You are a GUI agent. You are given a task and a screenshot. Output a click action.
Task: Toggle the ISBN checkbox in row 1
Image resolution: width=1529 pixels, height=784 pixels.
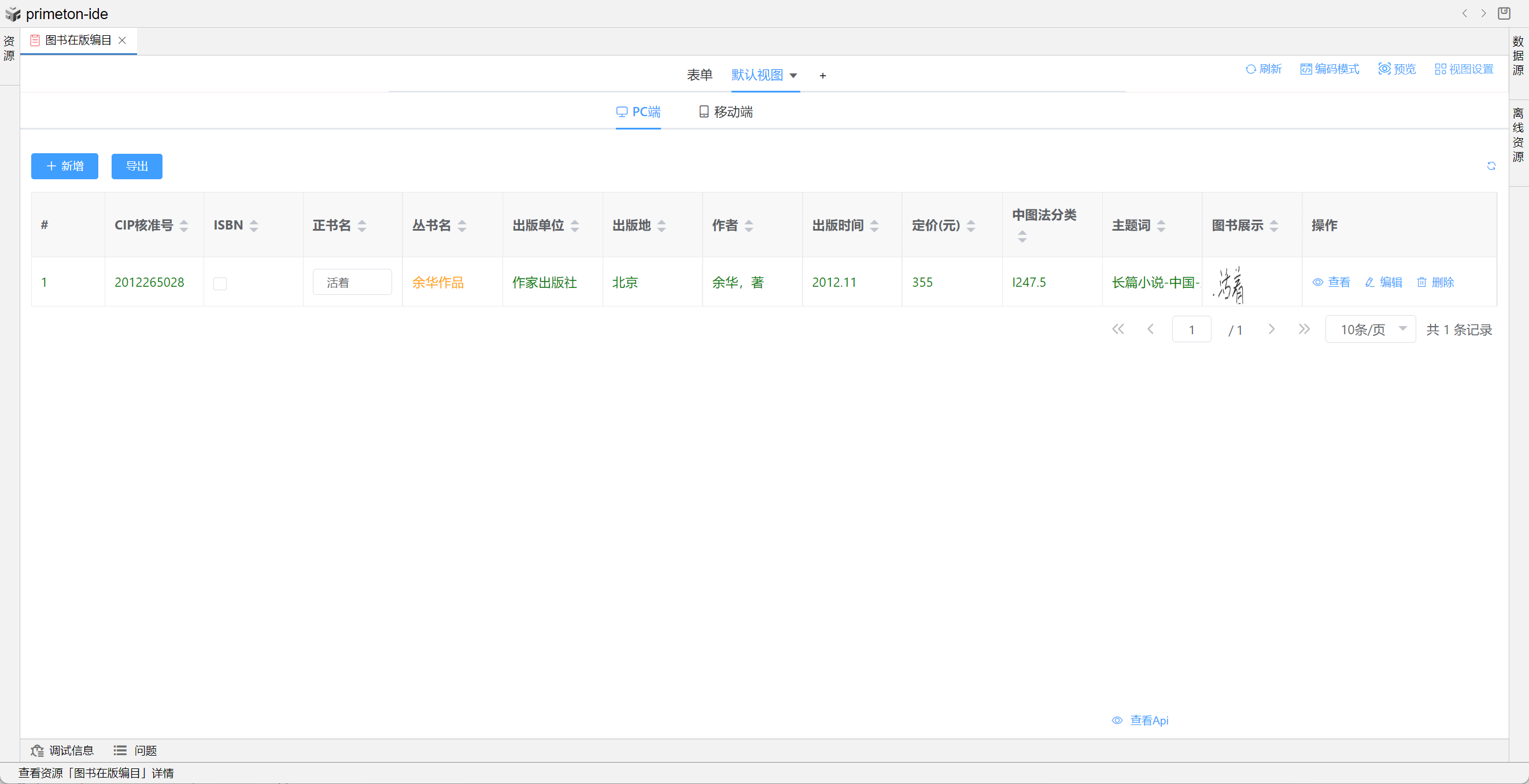click(220, 284)
